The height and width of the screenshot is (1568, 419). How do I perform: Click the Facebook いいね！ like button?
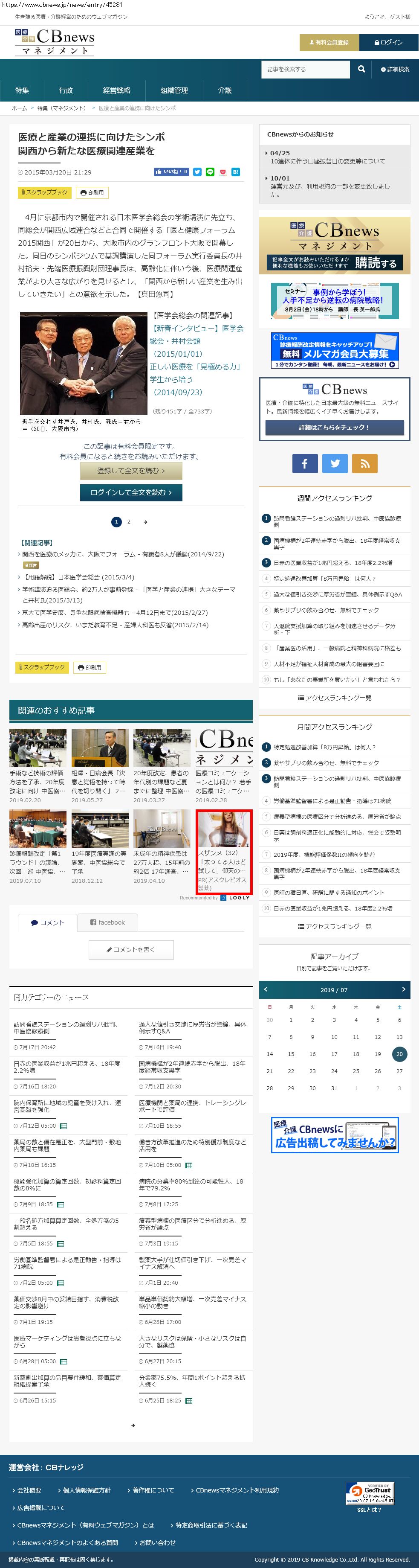coord(171,172)
